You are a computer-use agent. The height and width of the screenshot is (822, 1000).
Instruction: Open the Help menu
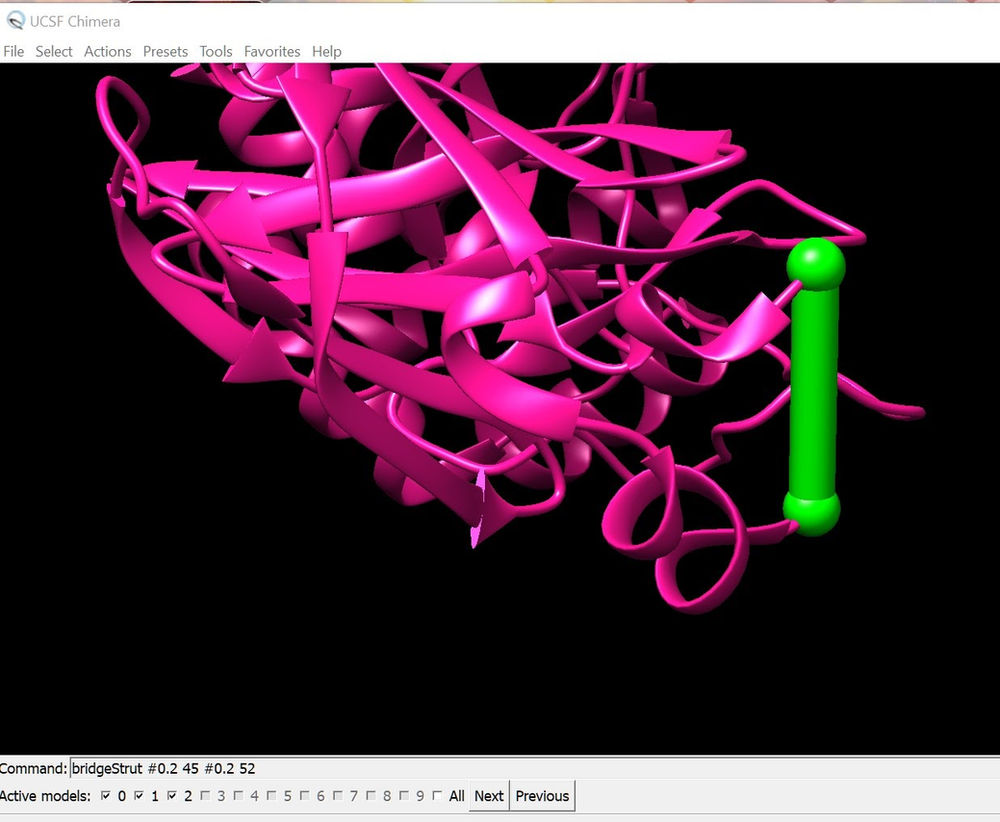(x=325, y=51)
